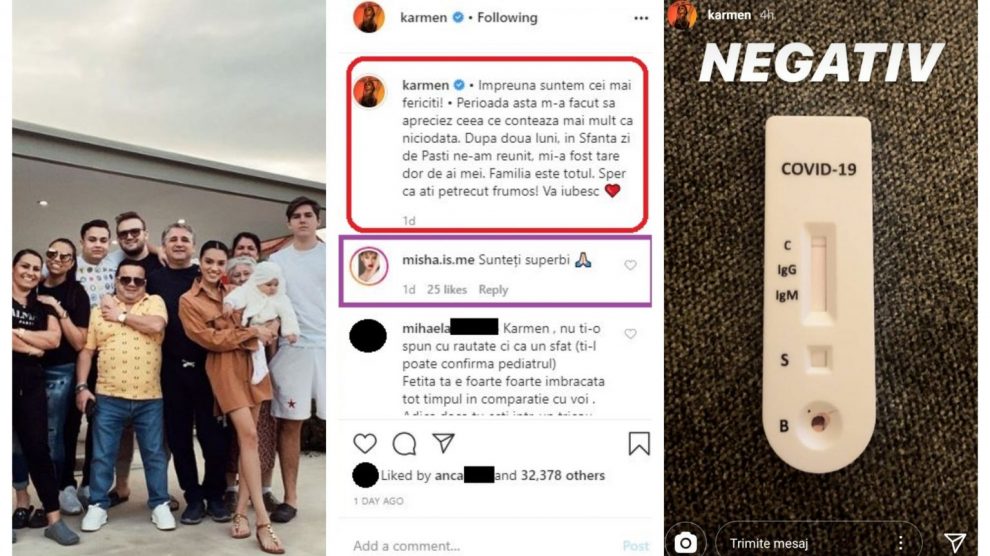Like the mihaela comment heart
The height and width of the screenshot is (556, 990).
click(630, 334)
